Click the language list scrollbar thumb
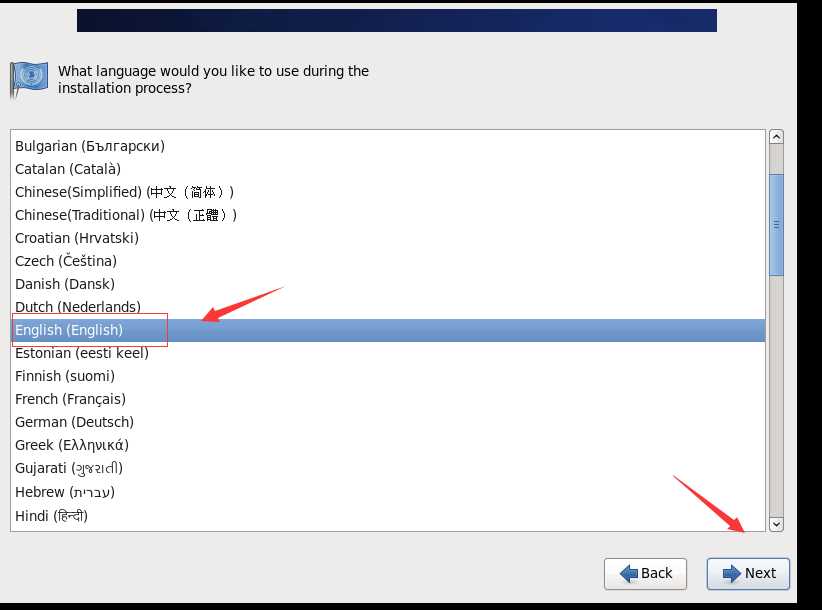This screenshot has height=610, width=822. [x=776, y=225]
